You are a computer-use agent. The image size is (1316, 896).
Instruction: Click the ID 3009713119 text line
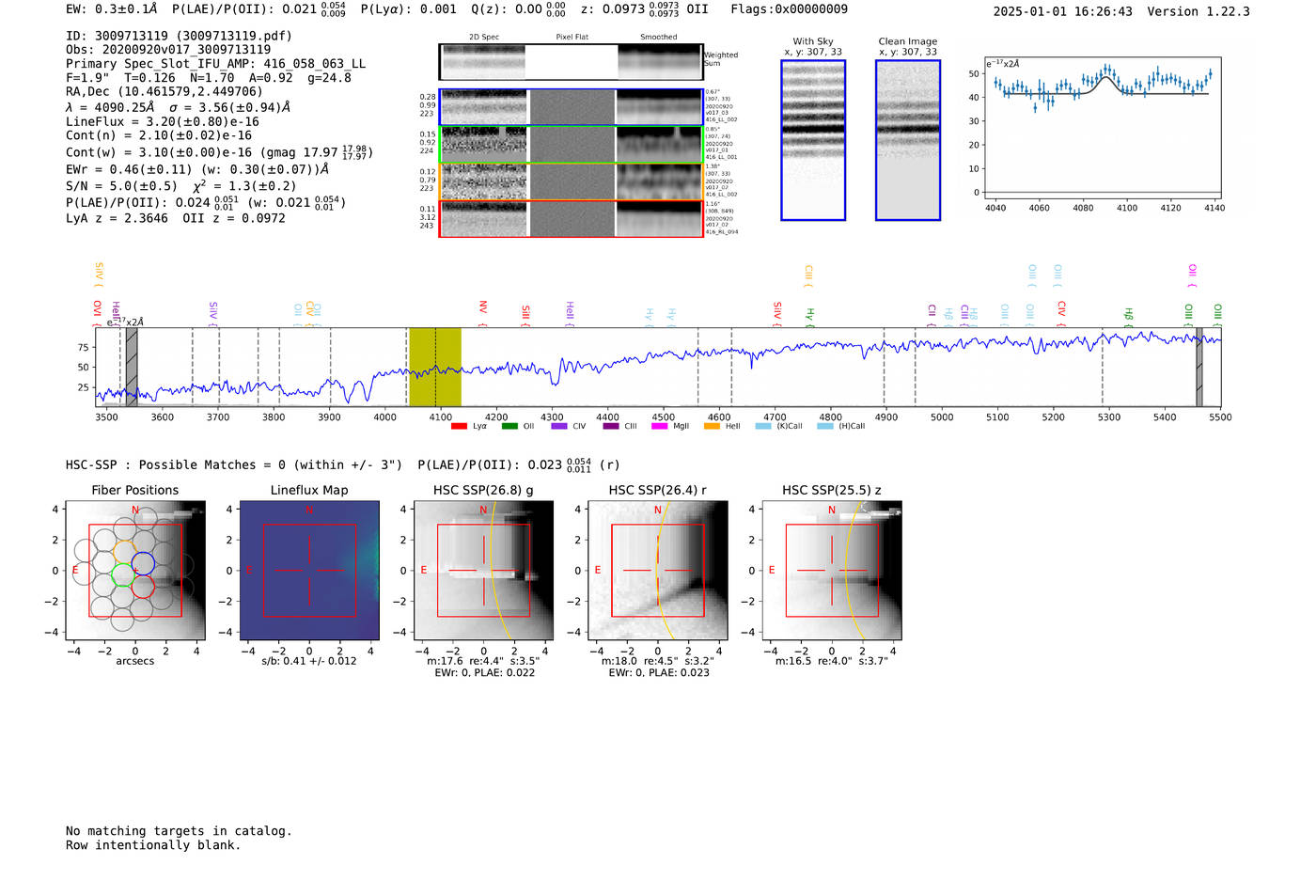(x=179, y=36)
